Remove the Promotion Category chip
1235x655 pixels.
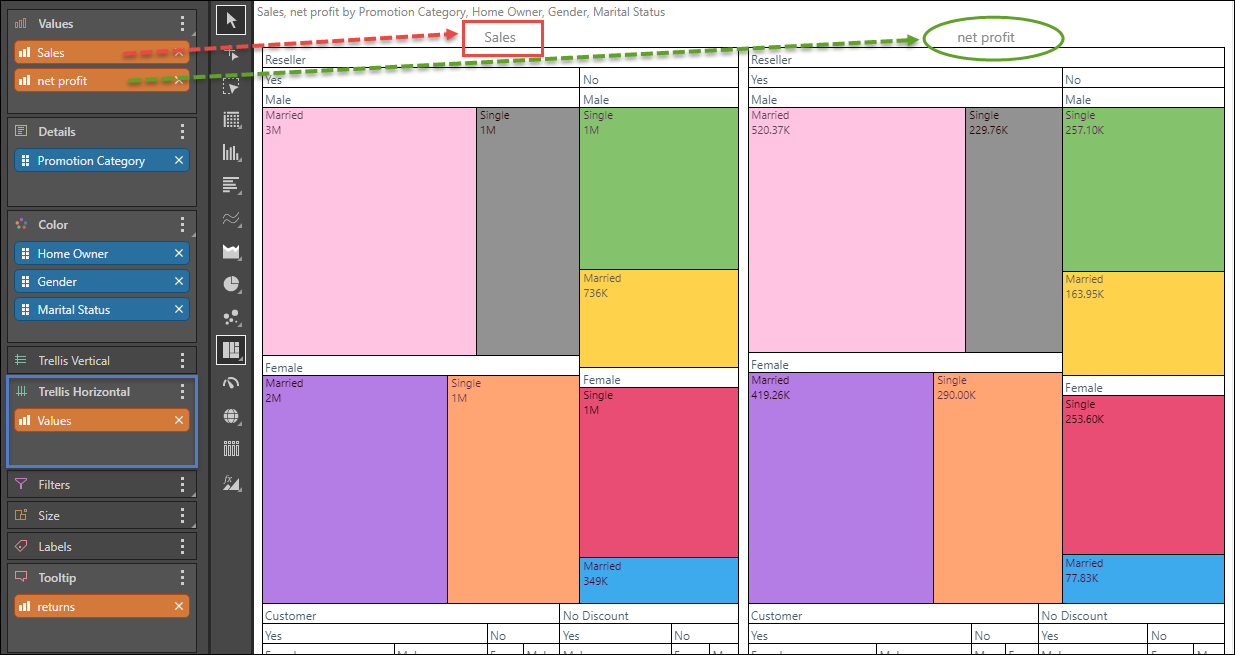coord(179,160)
